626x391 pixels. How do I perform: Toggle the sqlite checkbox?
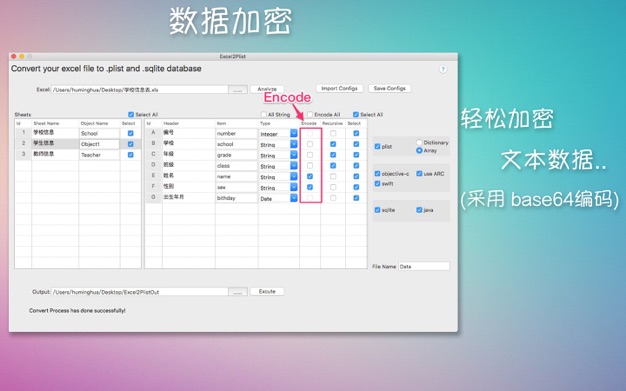(x=377, y=210)
